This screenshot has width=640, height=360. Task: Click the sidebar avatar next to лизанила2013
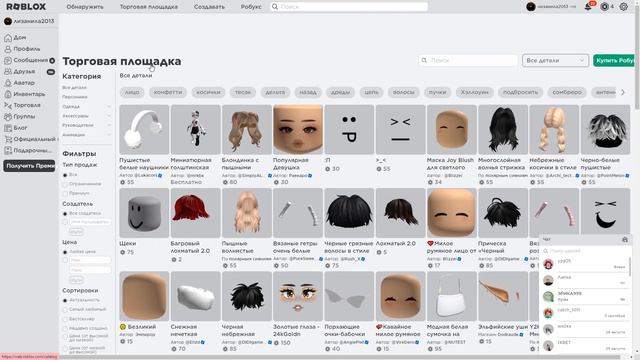pyautogui.click(x=8, y=21)
